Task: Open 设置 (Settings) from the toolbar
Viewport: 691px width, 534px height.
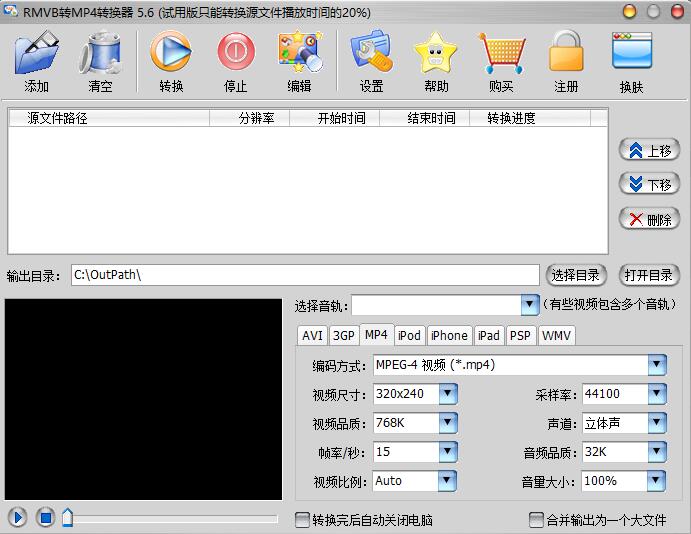Action: pyautogui.click(x=371, y=54)
